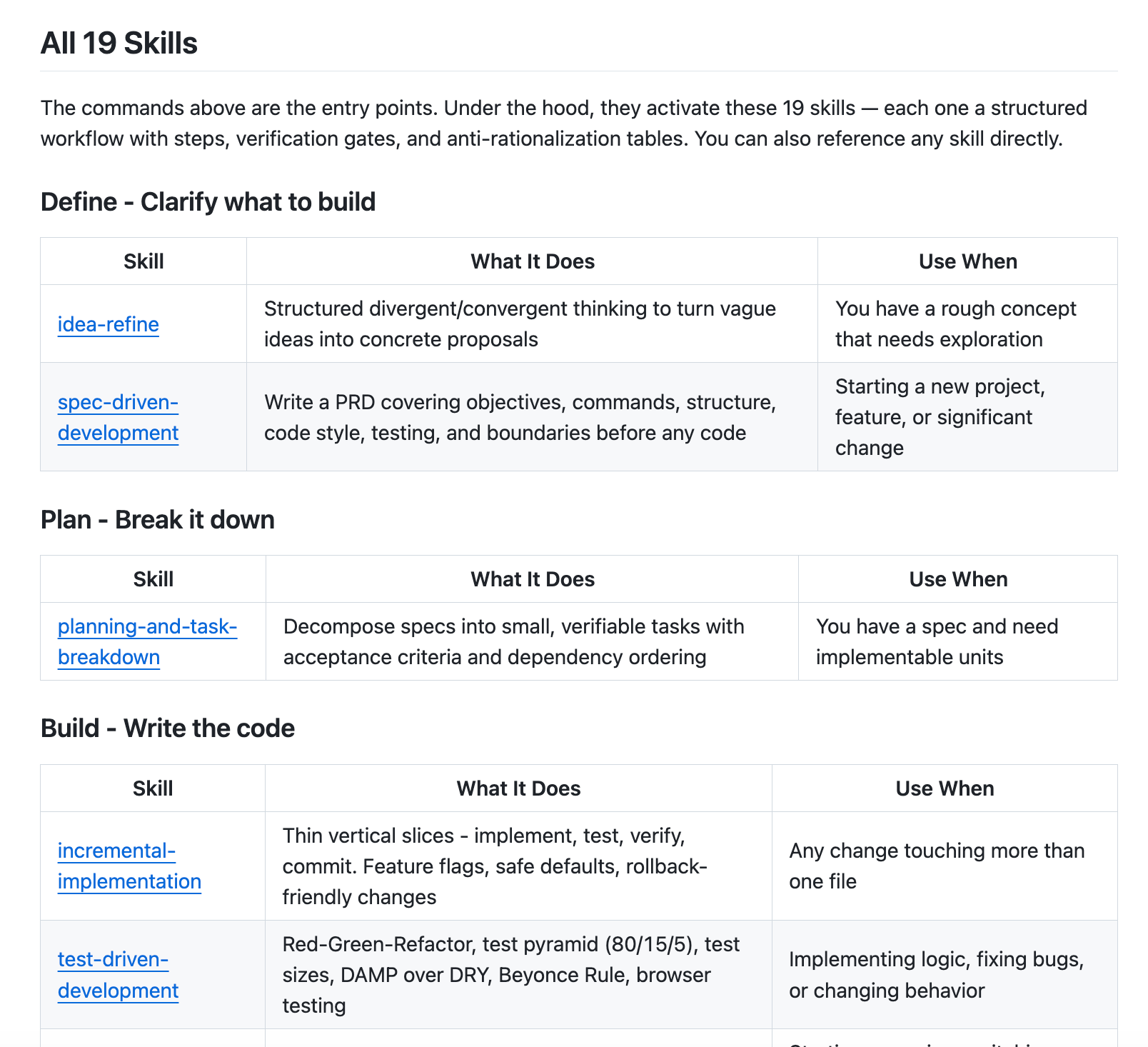This screenshot has width=1148, height=1047.
Task: Click the "Red-Green-Refactor" description cell
Action: tap(511, 975)
